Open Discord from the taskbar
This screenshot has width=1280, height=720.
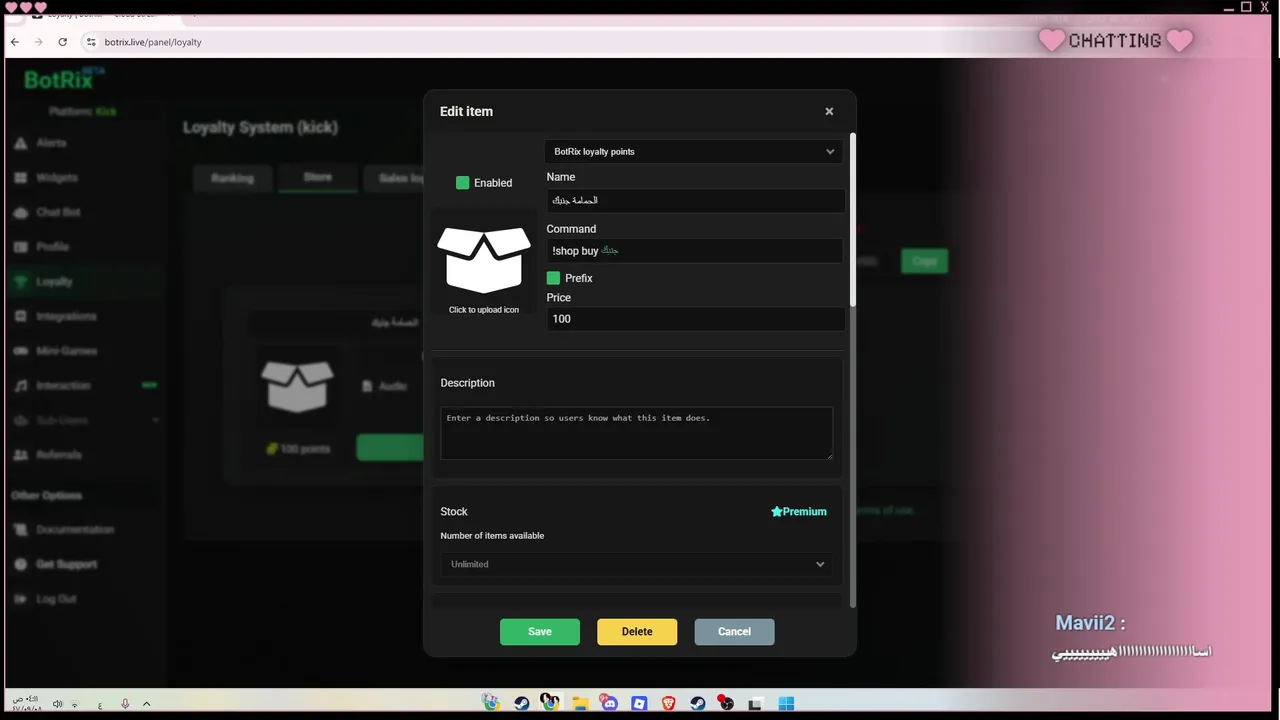click(x=610, y=703)
